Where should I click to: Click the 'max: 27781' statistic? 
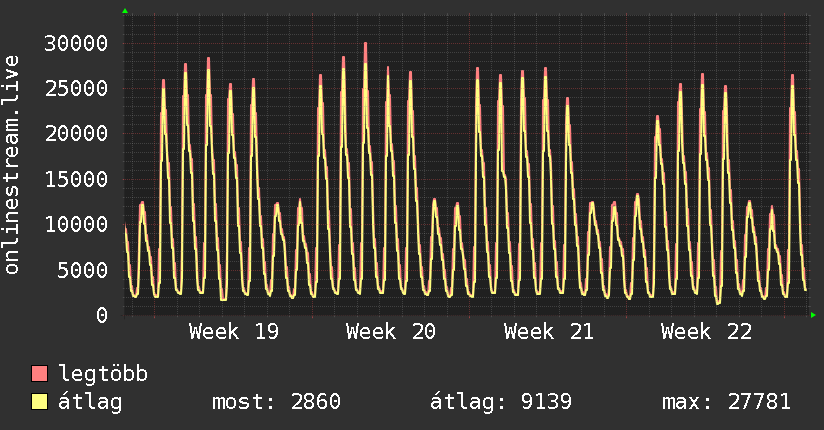click(726, 402)
